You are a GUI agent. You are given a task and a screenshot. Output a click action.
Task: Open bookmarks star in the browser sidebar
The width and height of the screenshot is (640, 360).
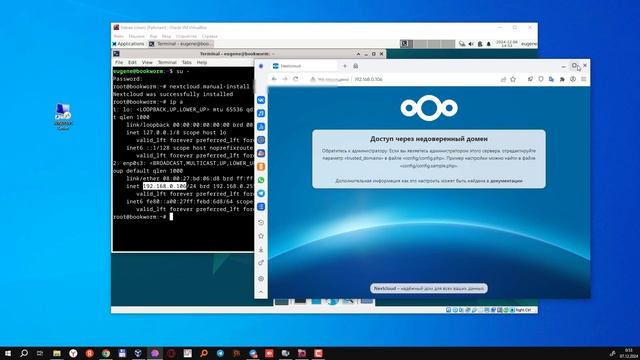click(x=261, y=236)
